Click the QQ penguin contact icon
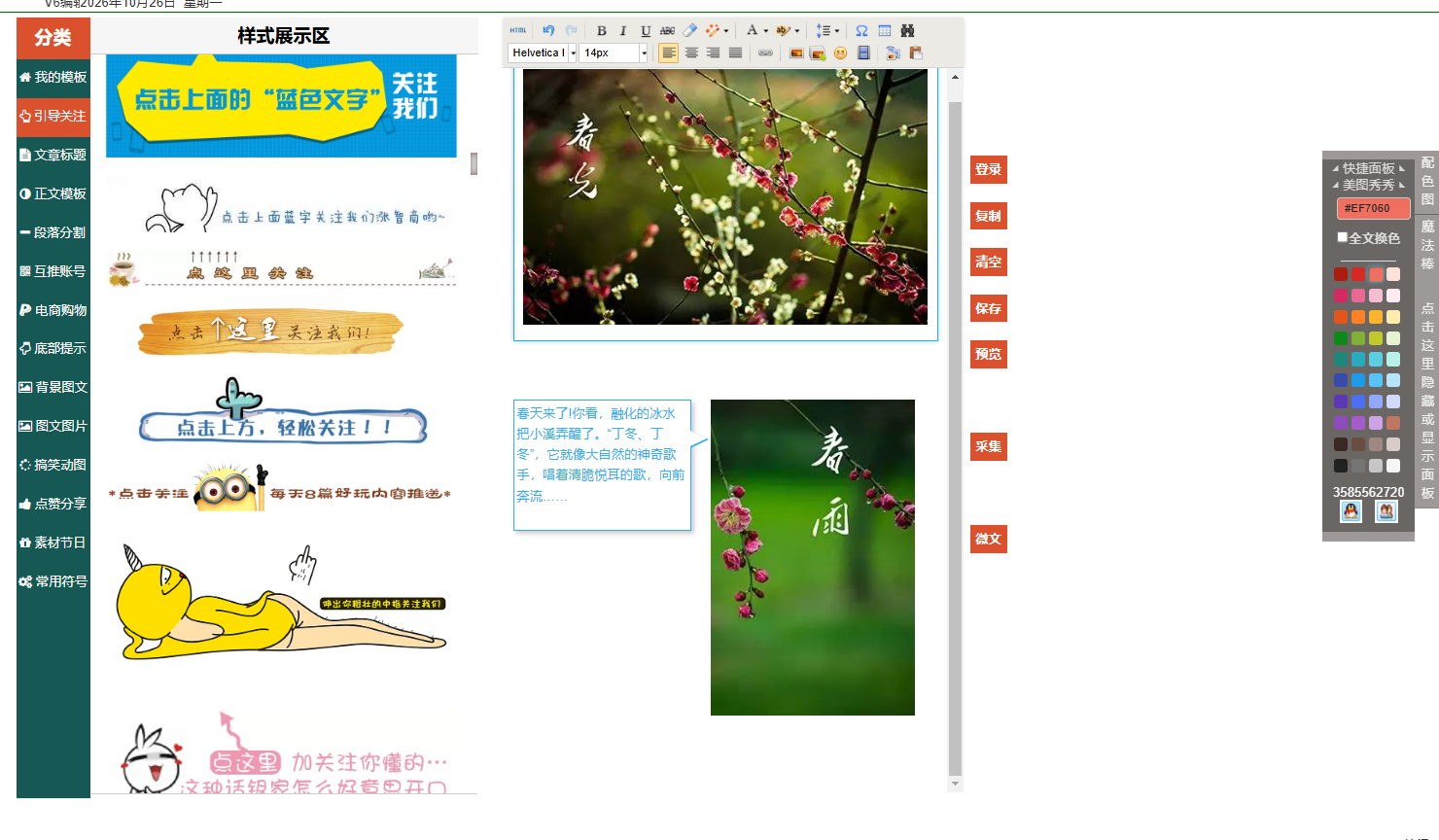Screen dimensions: 1439x840 (x=1351, y=511)
